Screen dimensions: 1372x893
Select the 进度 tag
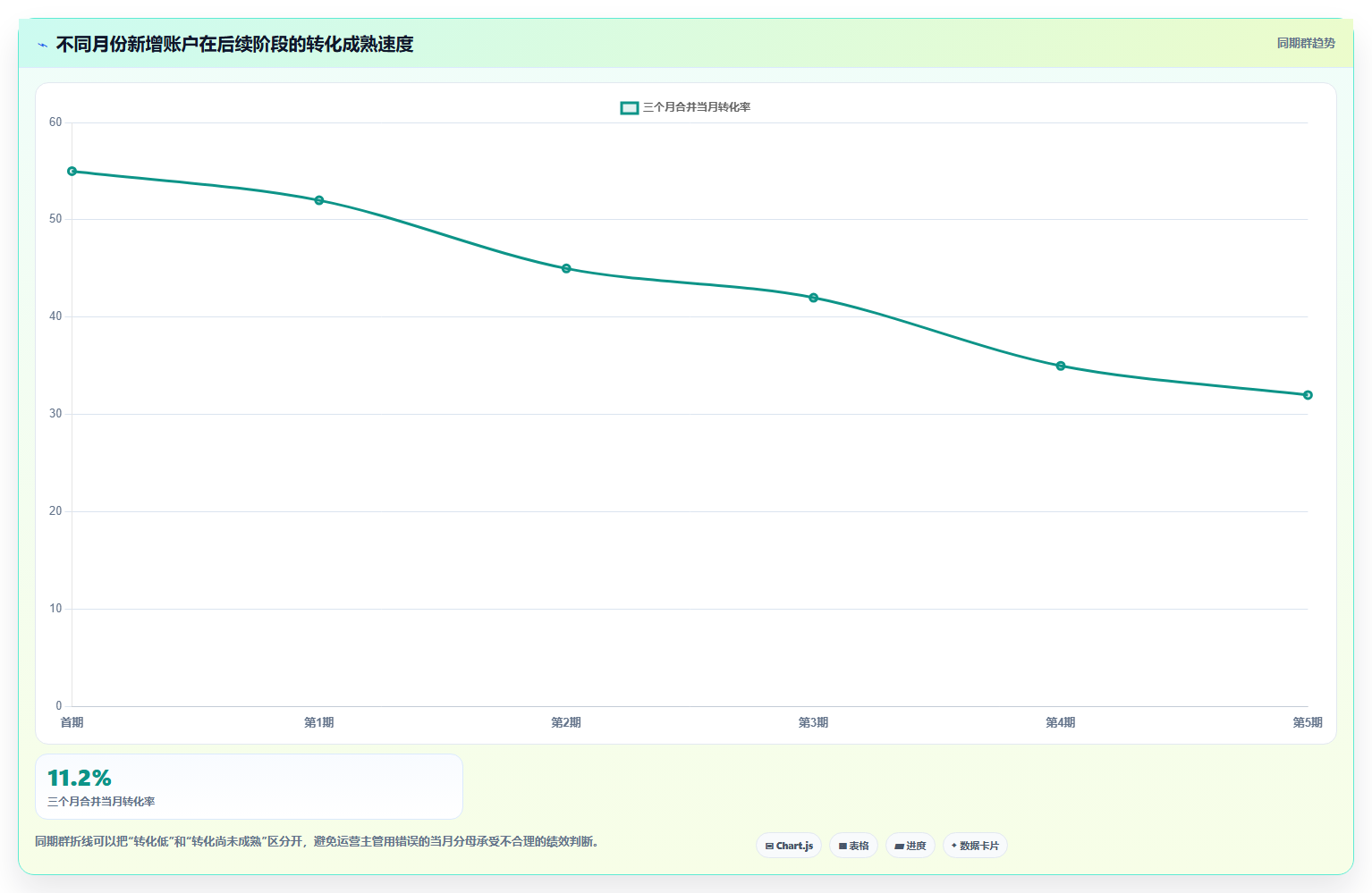910,846
